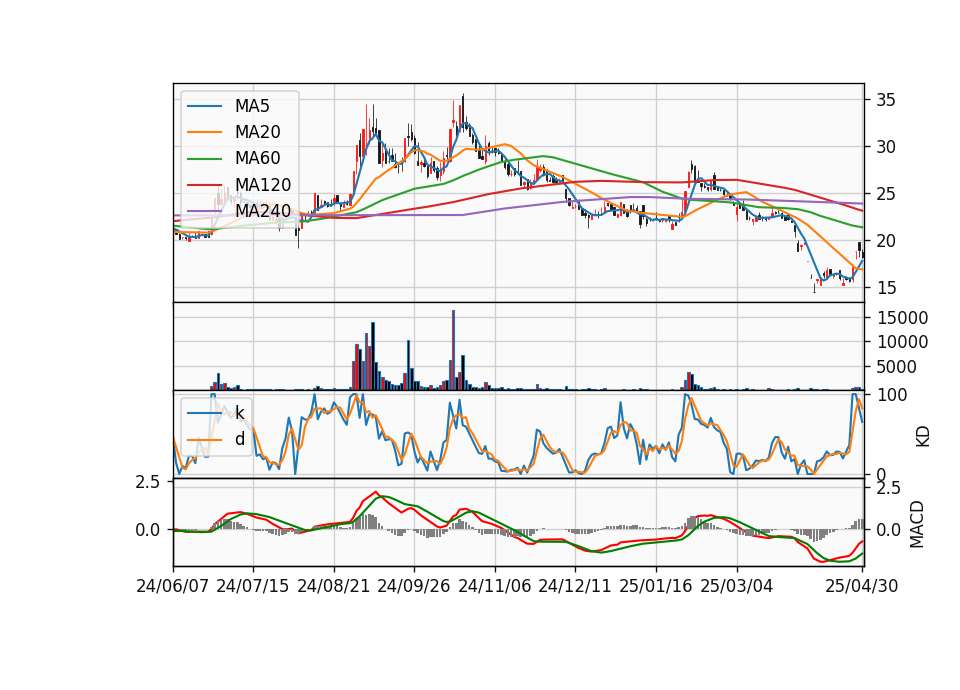Click the left MACD axis value 0.0
The width and height of the screenshot is (960, 690).
coord(147,530)
